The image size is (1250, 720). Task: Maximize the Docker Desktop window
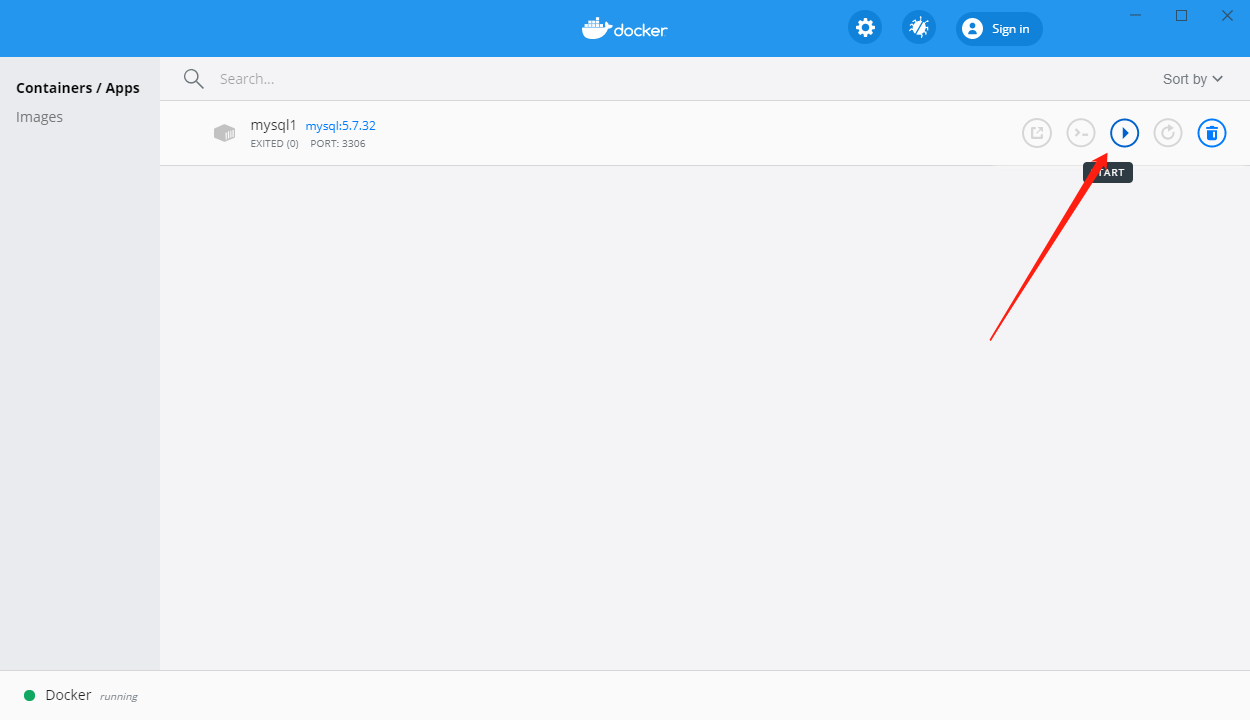(x=1181, y=15)
